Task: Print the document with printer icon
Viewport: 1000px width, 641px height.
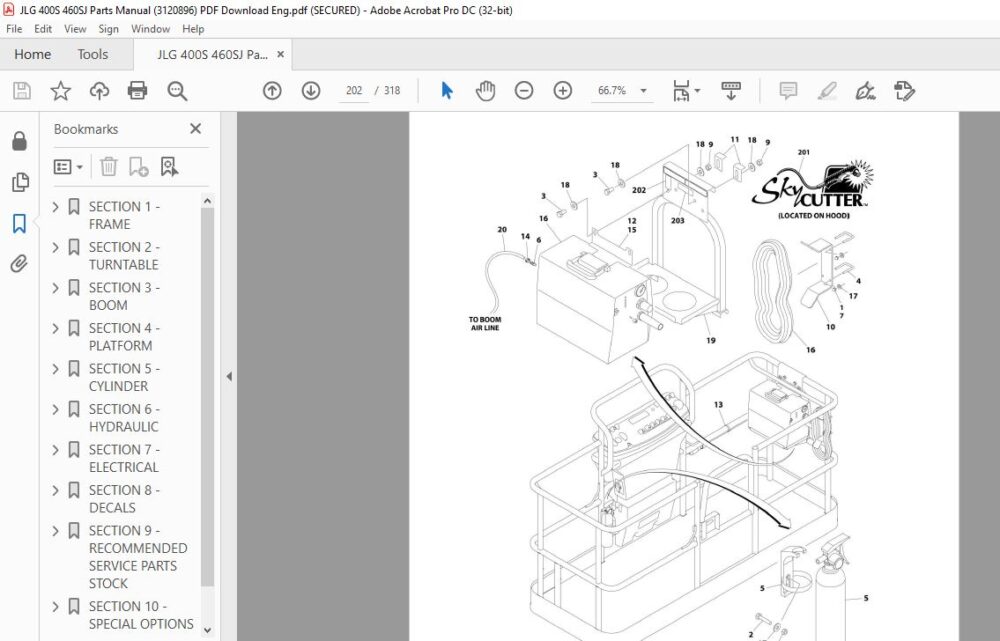Action: click(138, 91)
